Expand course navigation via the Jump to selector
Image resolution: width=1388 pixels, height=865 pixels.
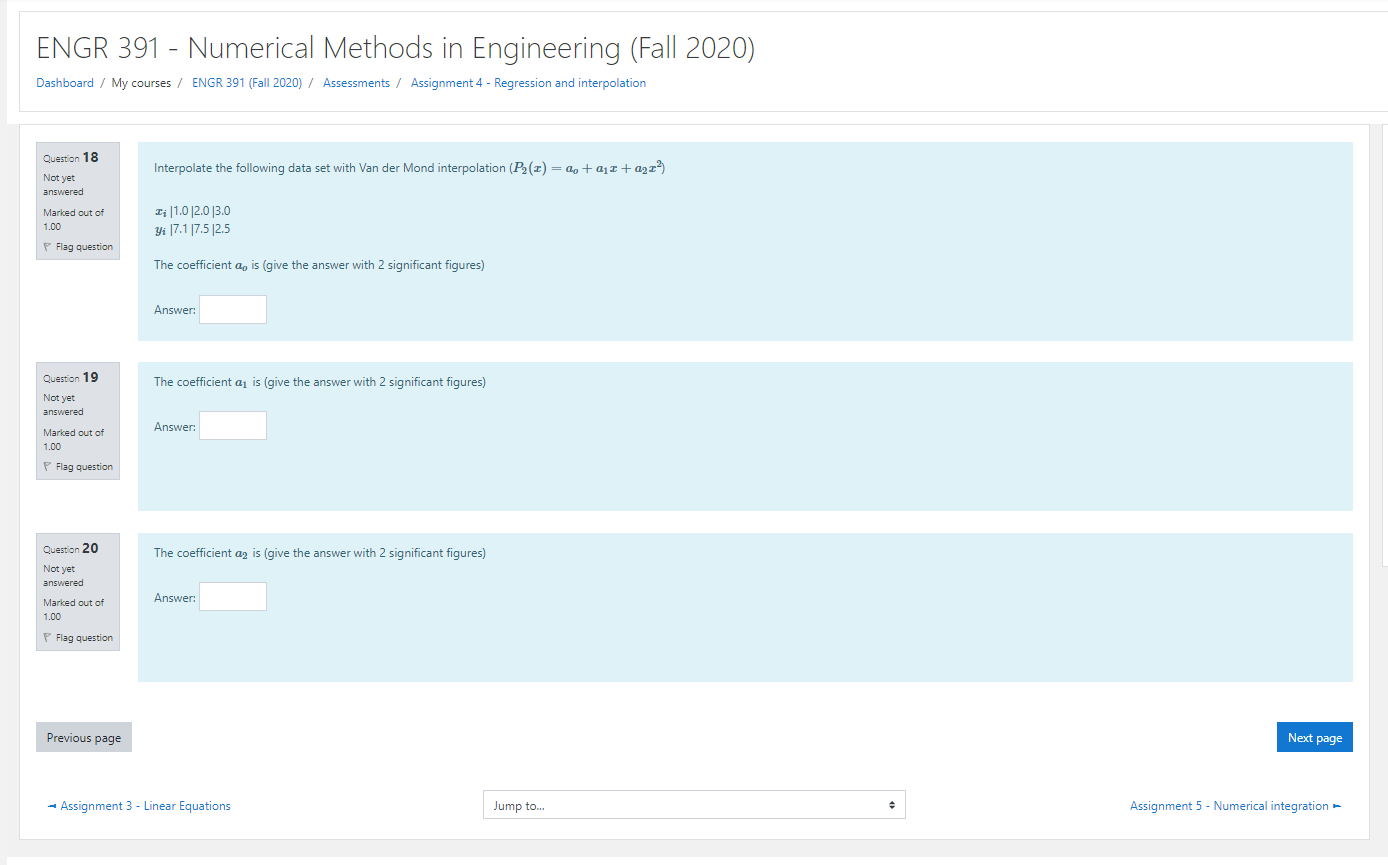pos(694,804)
